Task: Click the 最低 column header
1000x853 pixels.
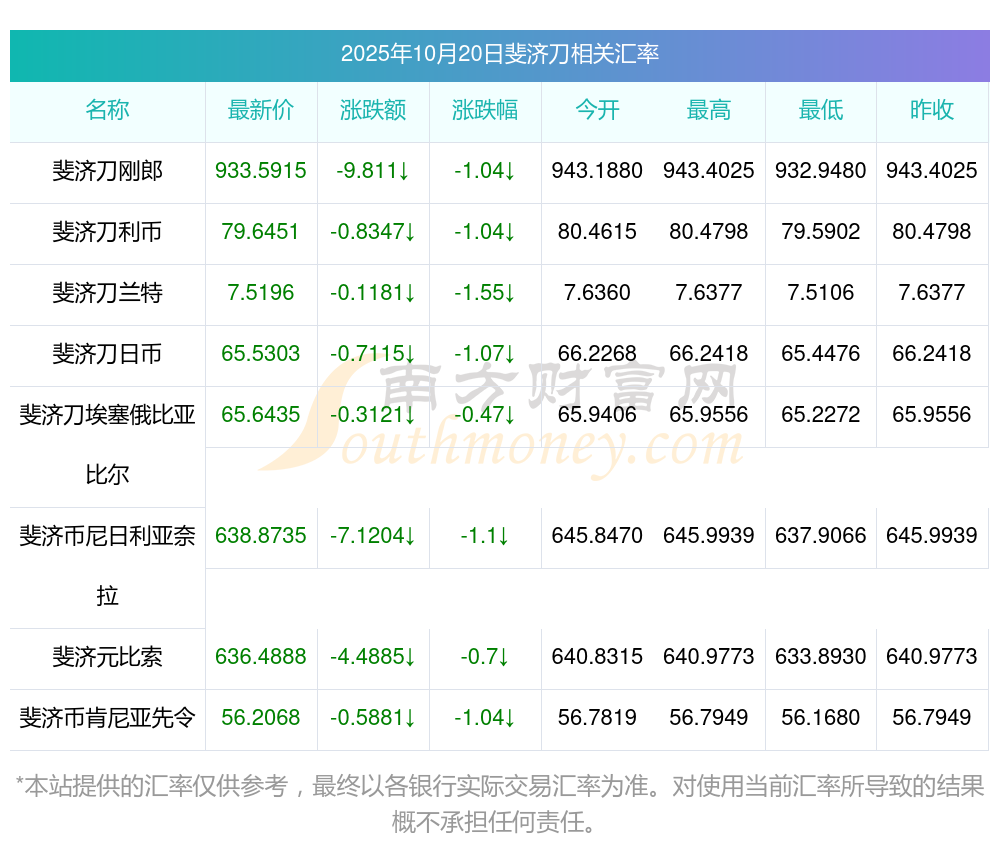Action: (821, 110)
